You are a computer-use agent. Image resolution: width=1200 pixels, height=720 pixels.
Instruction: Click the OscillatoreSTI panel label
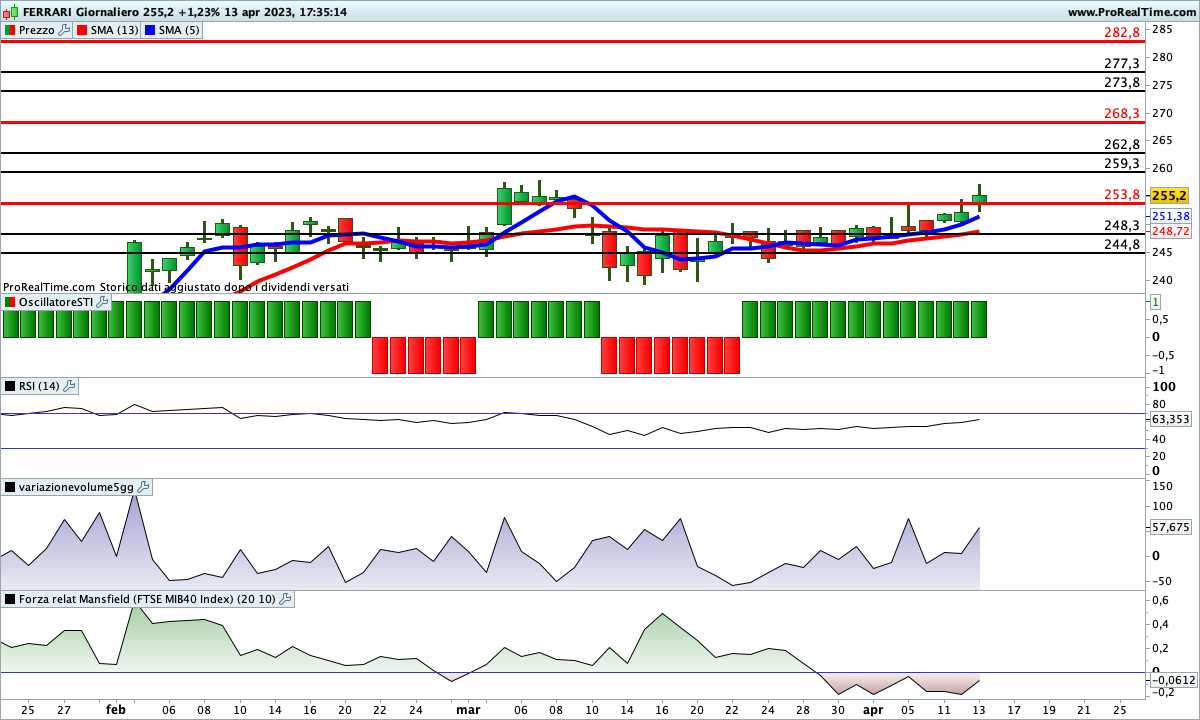click(56, 301)
